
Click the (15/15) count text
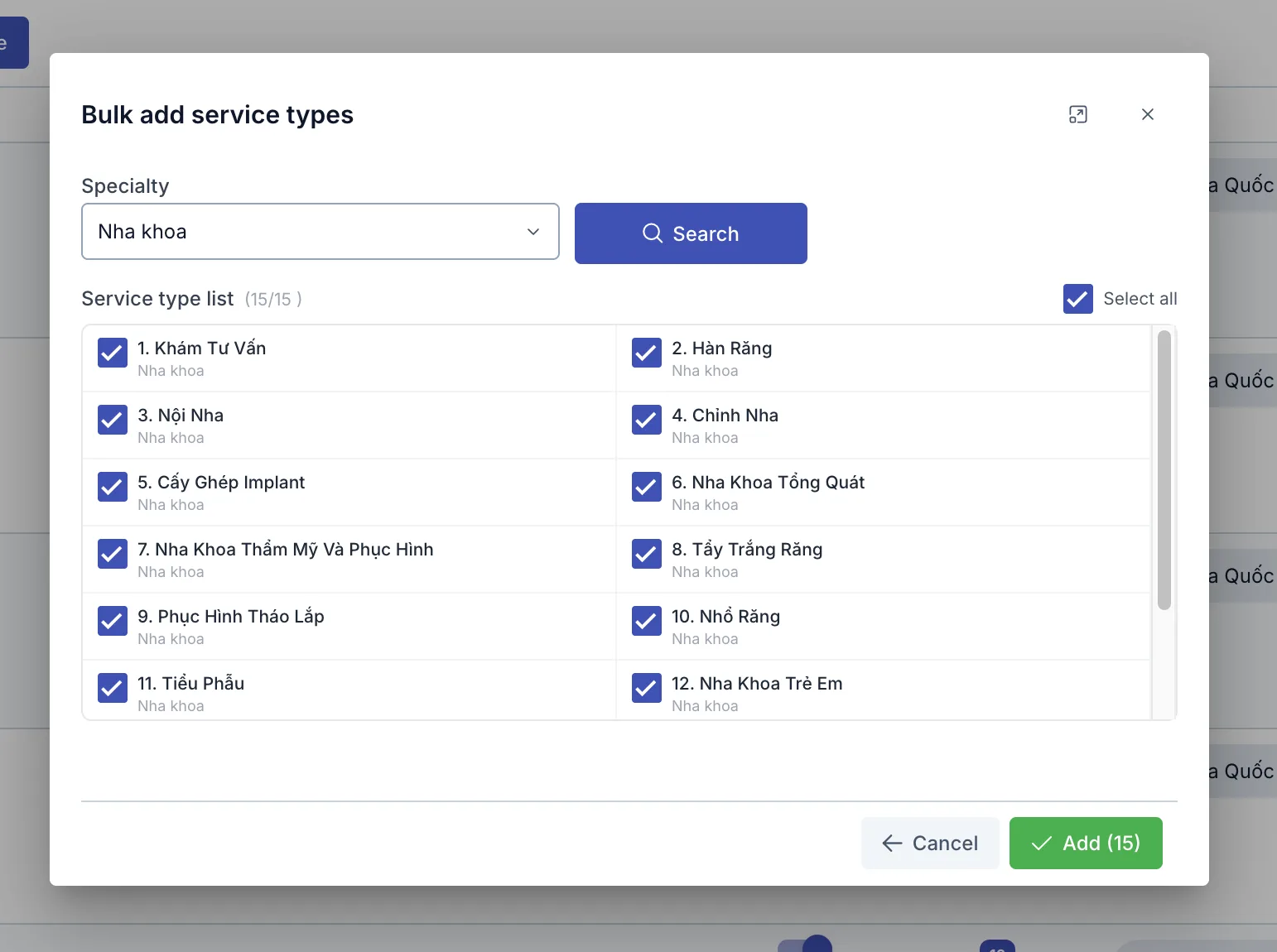[x=273, y=300]
